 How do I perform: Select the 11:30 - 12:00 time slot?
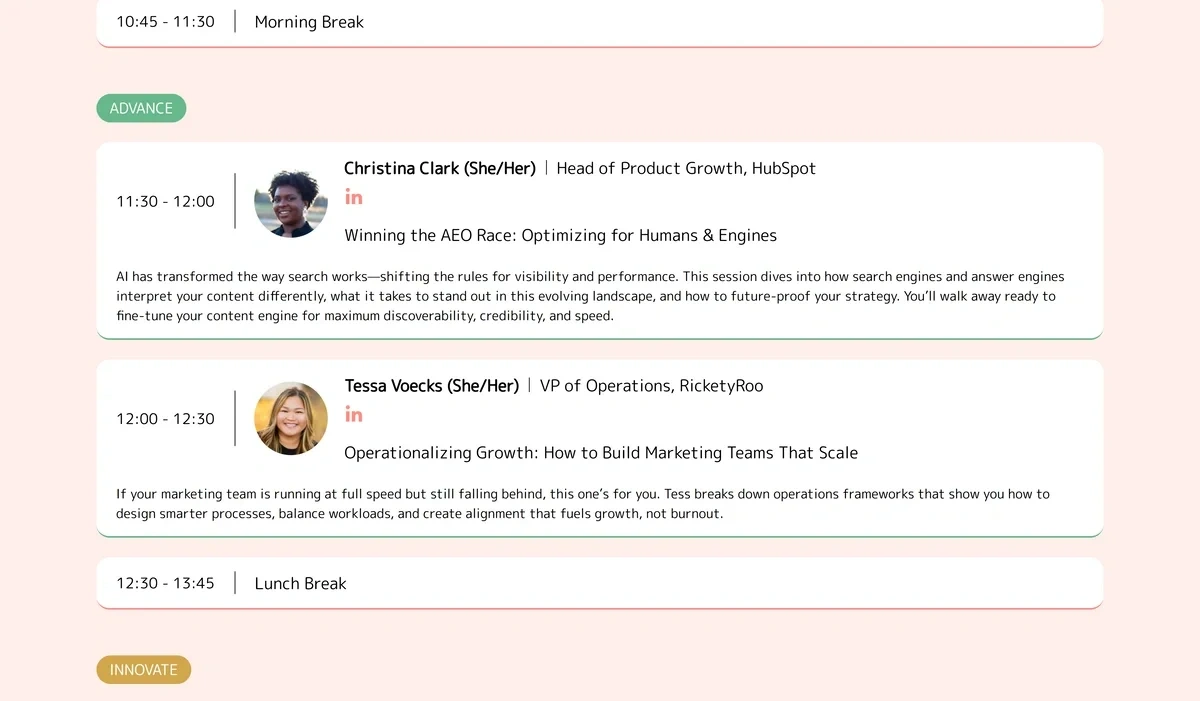[165, 201]
